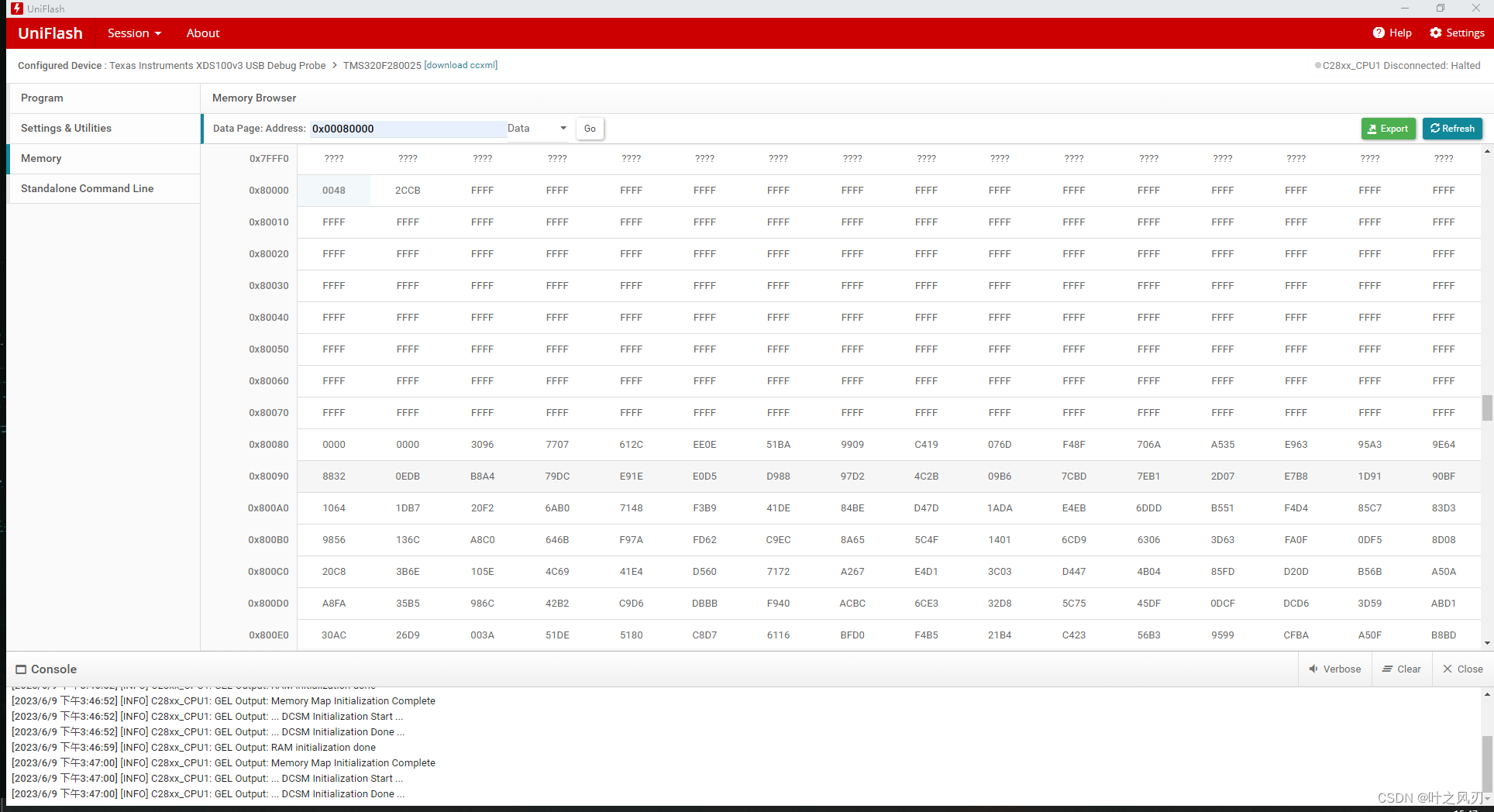Click address label 0x80040
Screen dimensions: 1494x812
click(269, 318)
